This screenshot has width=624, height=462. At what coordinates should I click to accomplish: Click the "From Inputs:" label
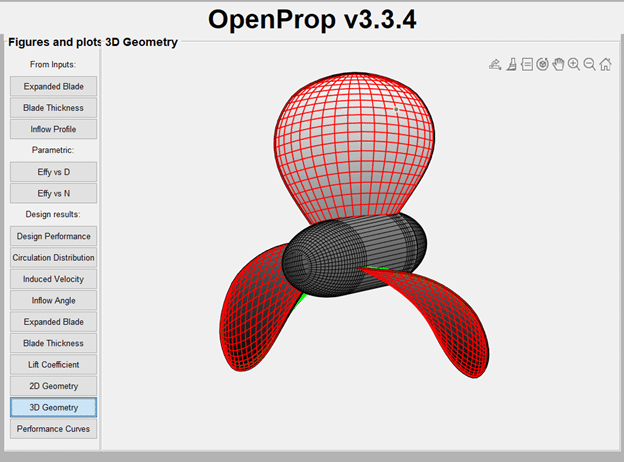(x=53, y=64)
